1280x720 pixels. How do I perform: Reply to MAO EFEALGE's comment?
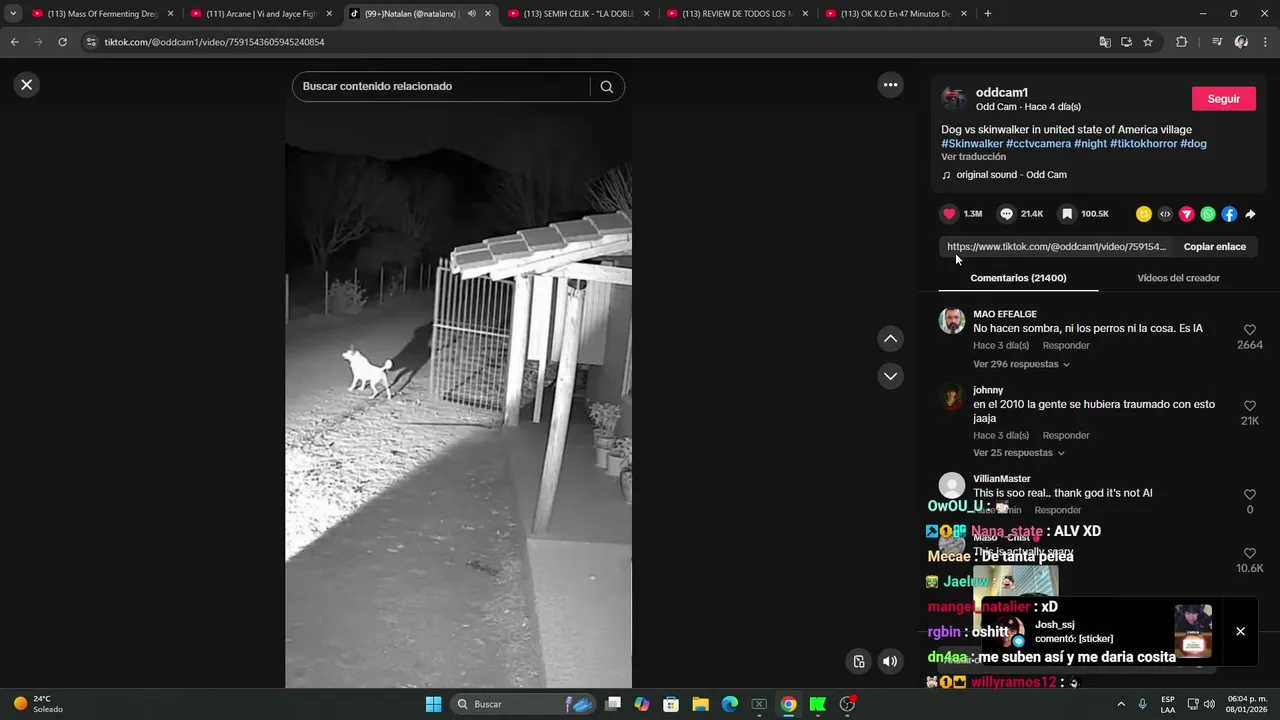(x=1066, y=346)
